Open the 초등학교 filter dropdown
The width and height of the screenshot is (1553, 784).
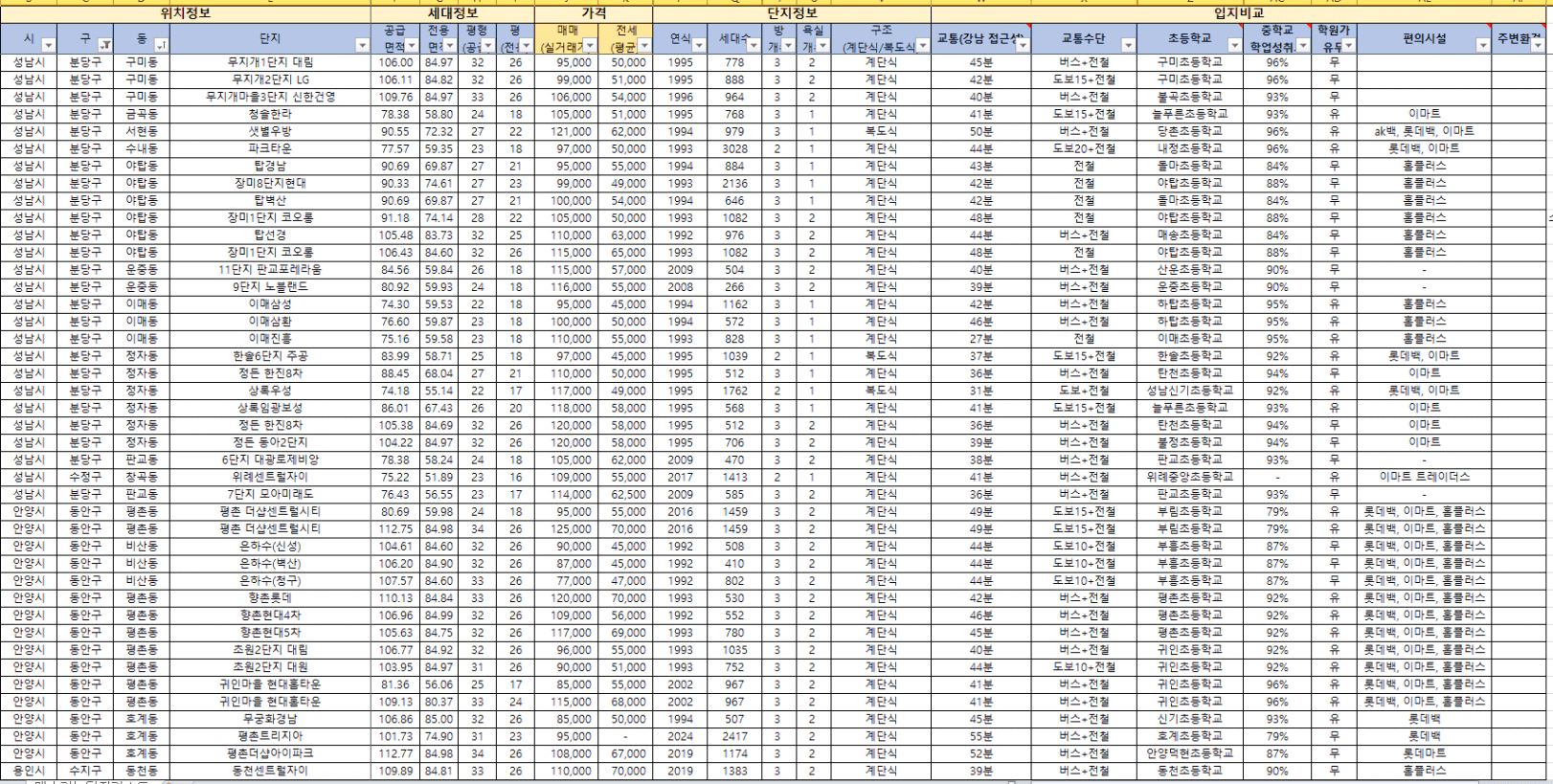click(1234, 45)
